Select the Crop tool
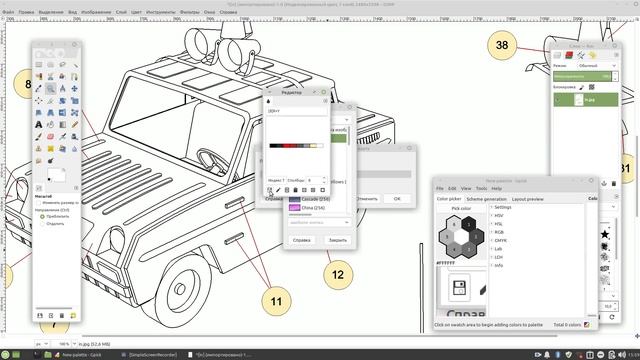Screen dimensions: 640x360 [x=51, y=100]
